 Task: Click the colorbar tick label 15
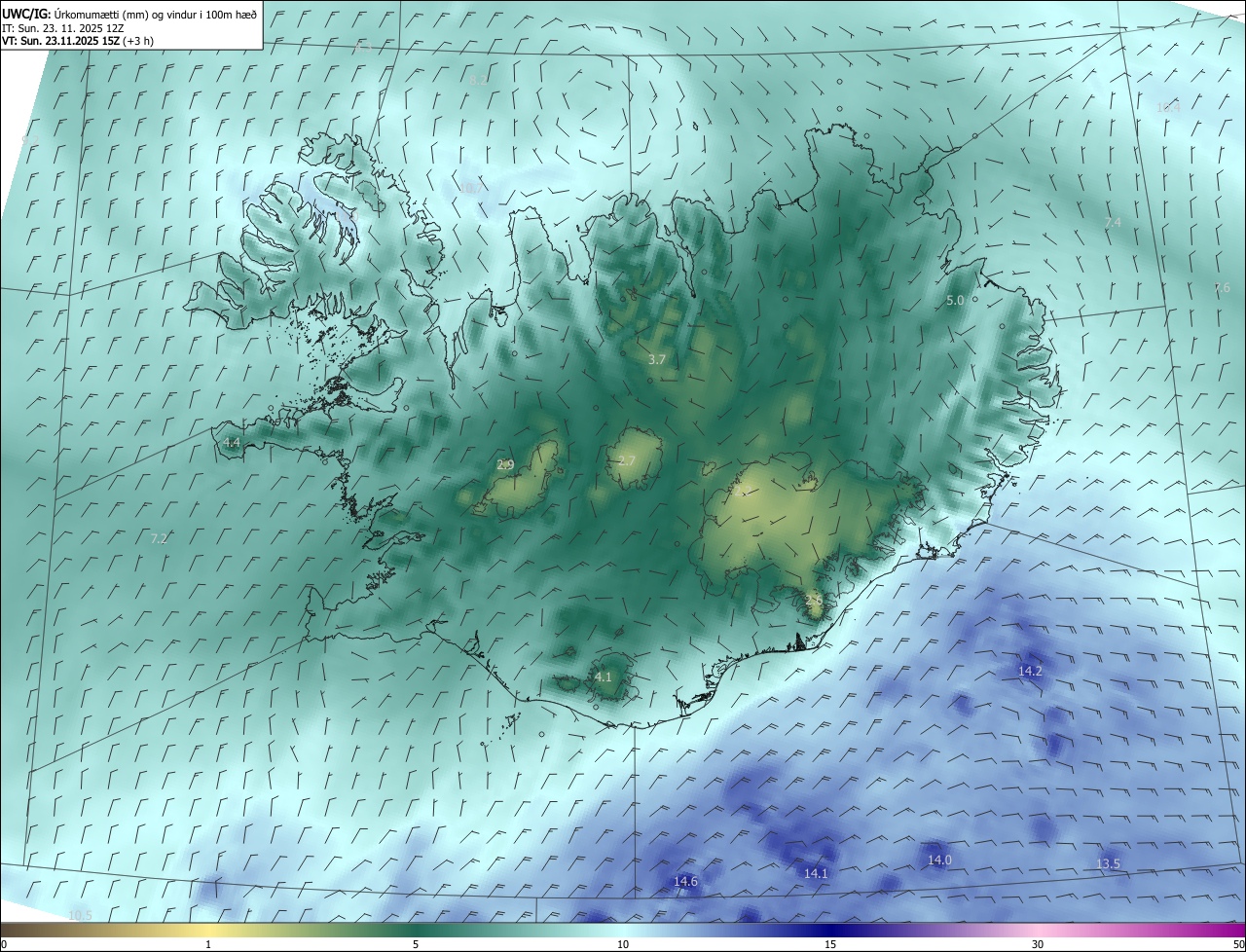830,944
